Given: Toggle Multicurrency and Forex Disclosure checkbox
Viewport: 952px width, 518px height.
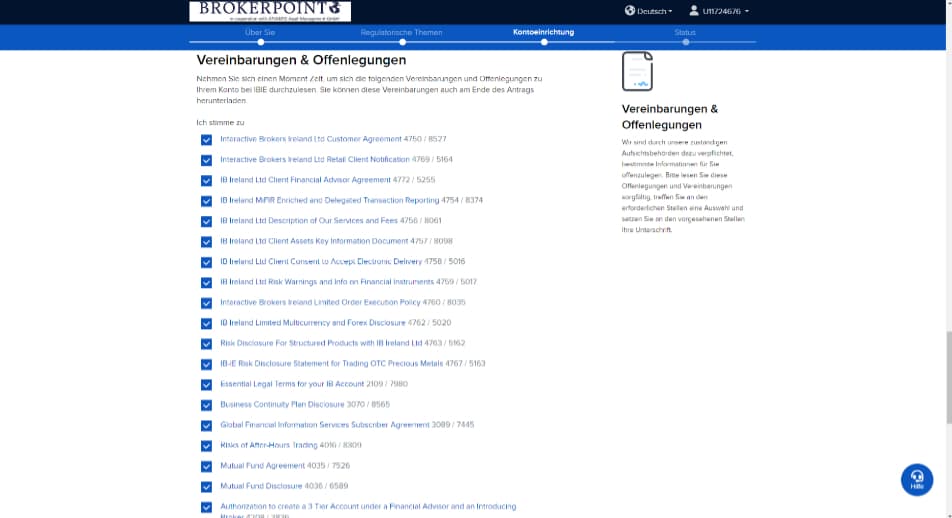Looking at the screenshot, I should (x=206, y=323).
